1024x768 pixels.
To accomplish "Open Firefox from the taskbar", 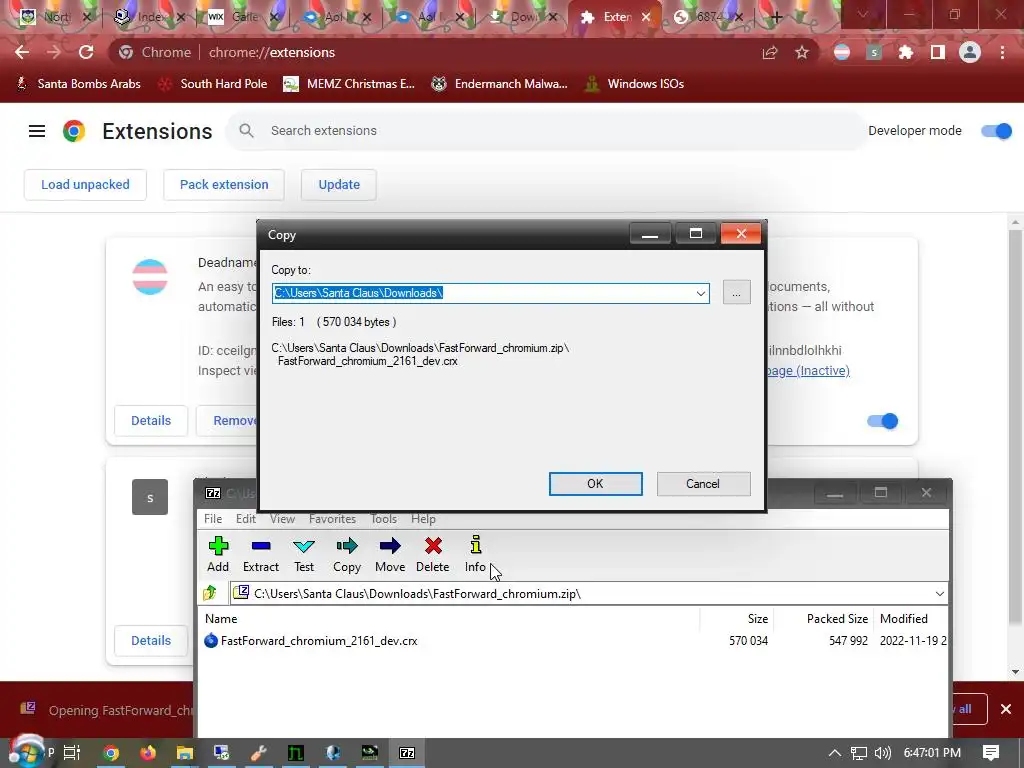I will click(x=148, y=753).
